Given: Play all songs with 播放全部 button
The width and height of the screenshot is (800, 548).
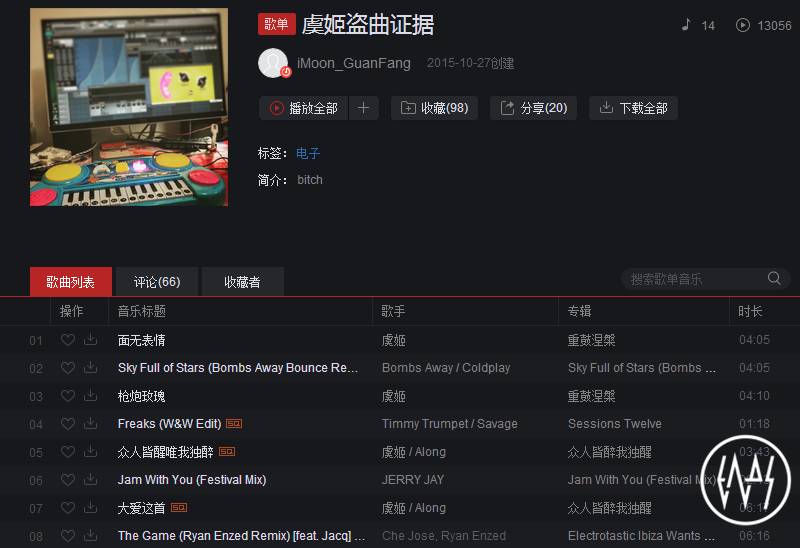Looking at the screenshot, I should pos(304,108).
